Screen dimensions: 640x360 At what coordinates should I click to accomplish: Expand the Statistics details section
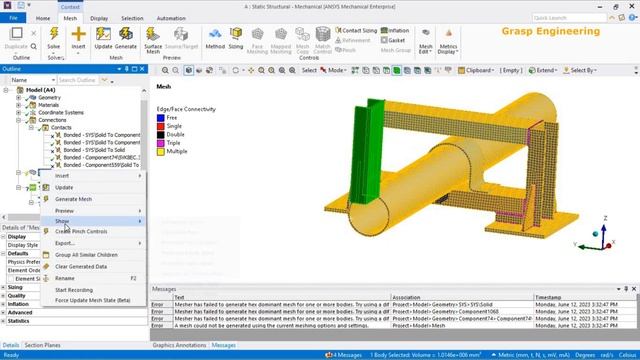[3, 321]
